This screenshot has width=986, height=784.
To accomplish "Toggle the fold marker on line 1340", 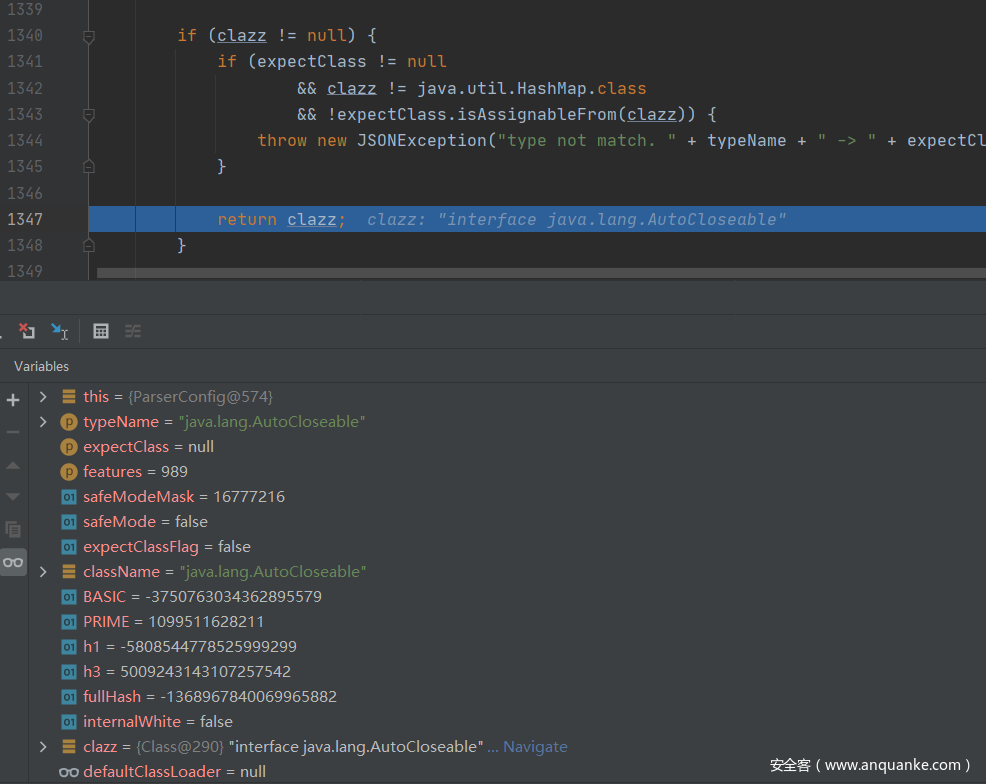I will 89,36.
